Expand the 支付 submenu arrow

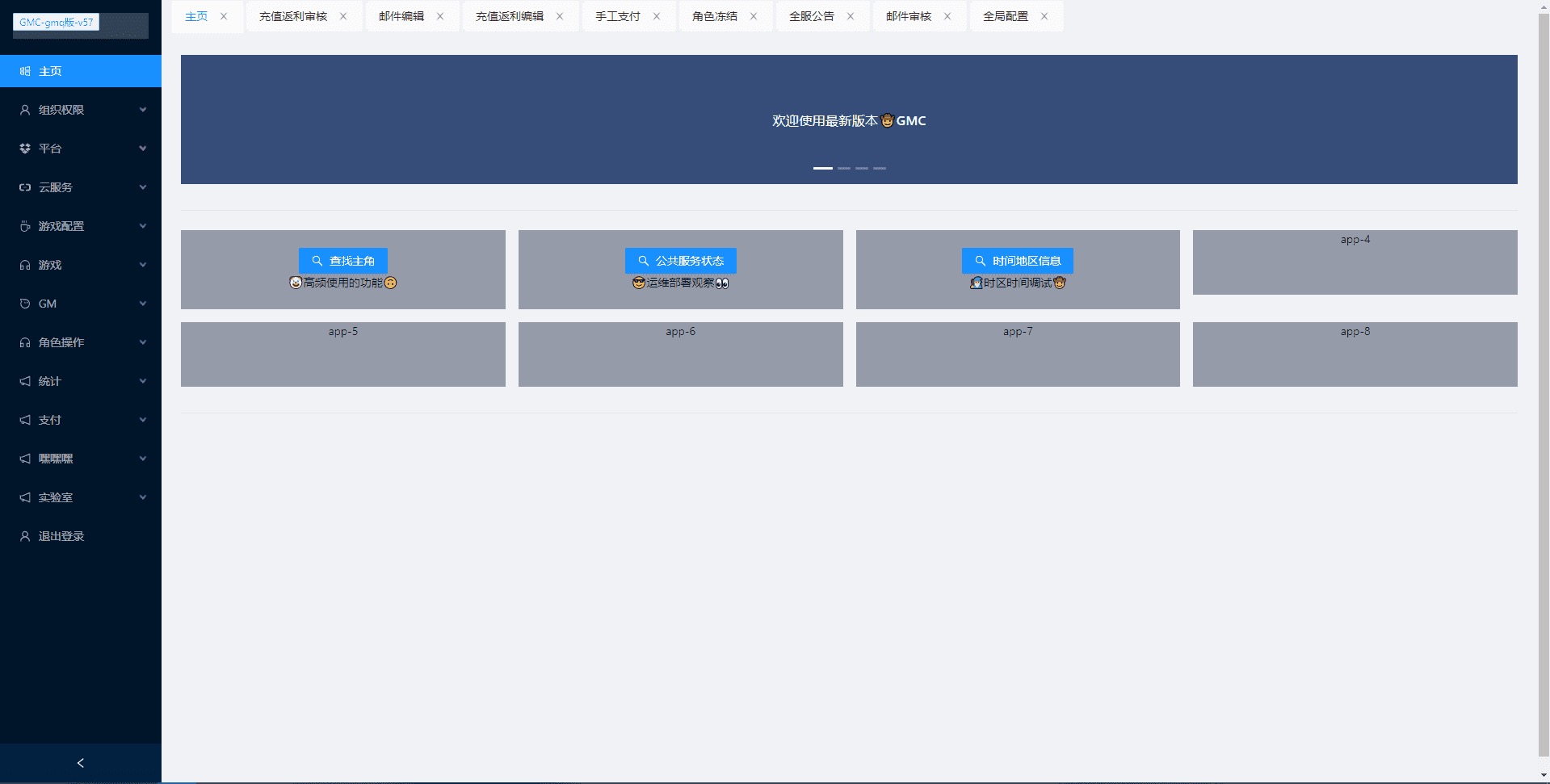(143, 420)
